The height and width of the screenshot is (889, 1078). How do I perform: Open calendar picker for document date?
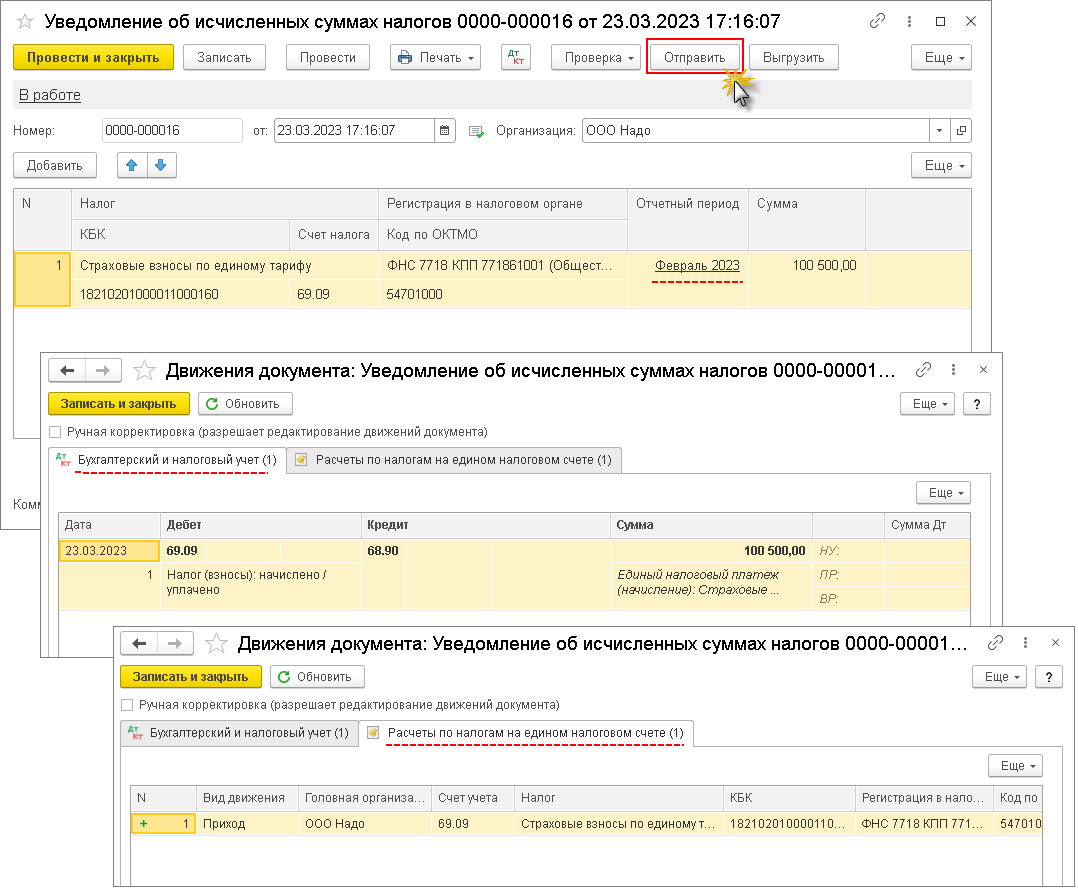click(x=445, y=131)
